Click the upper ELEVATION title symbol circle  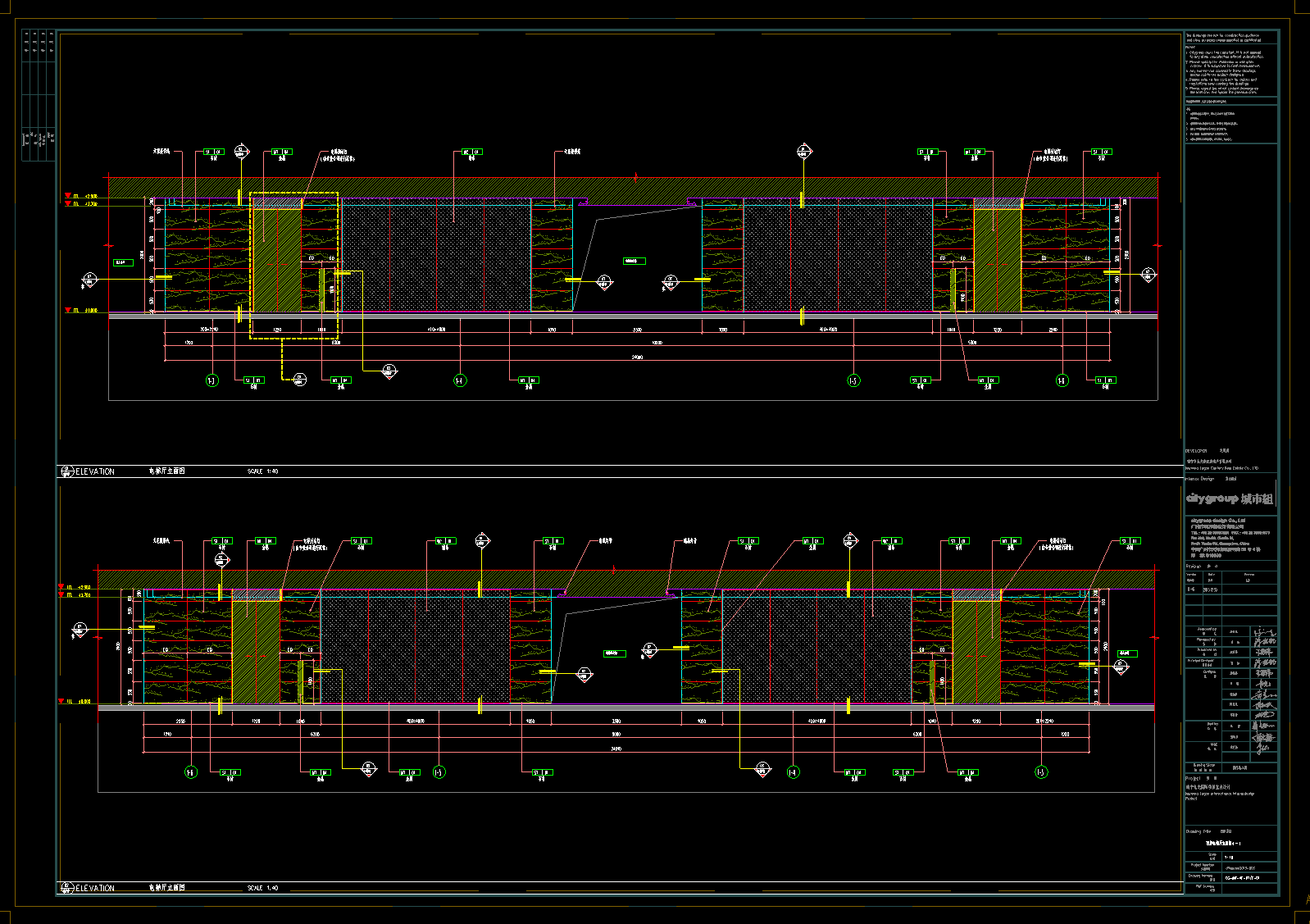[x=66, y=471]
